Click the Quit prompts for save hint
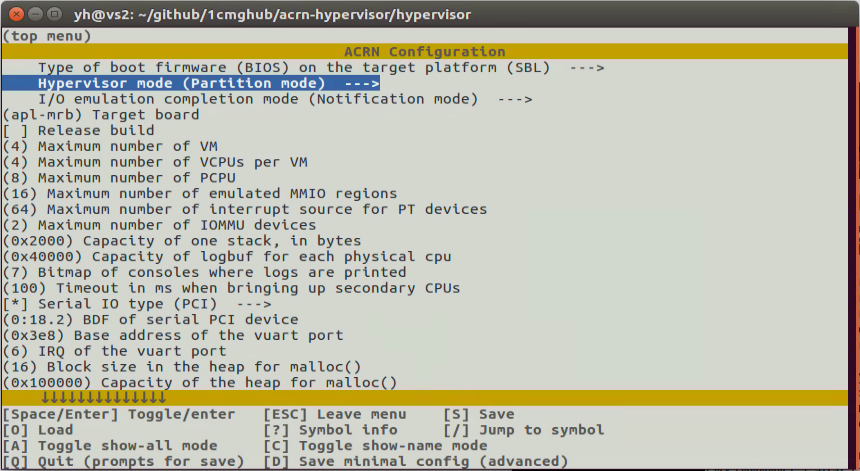Screen dimensions: 860x471 [123, 462]
